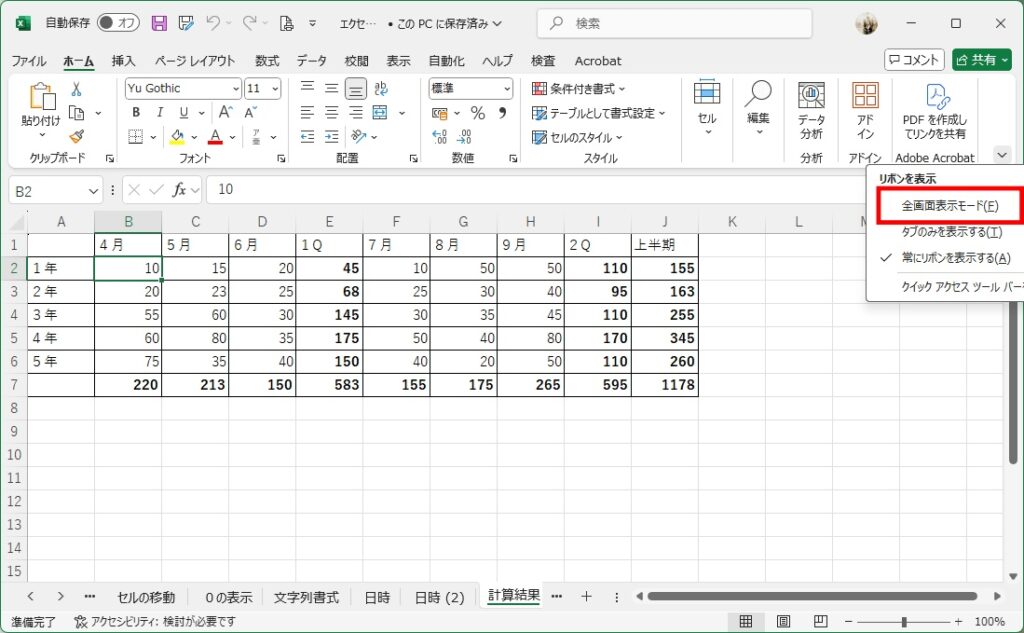The width and height of the screenshot is (1024, 633).
Task: Open the Insert ribbon tab
Action: (x=124, y=61)
